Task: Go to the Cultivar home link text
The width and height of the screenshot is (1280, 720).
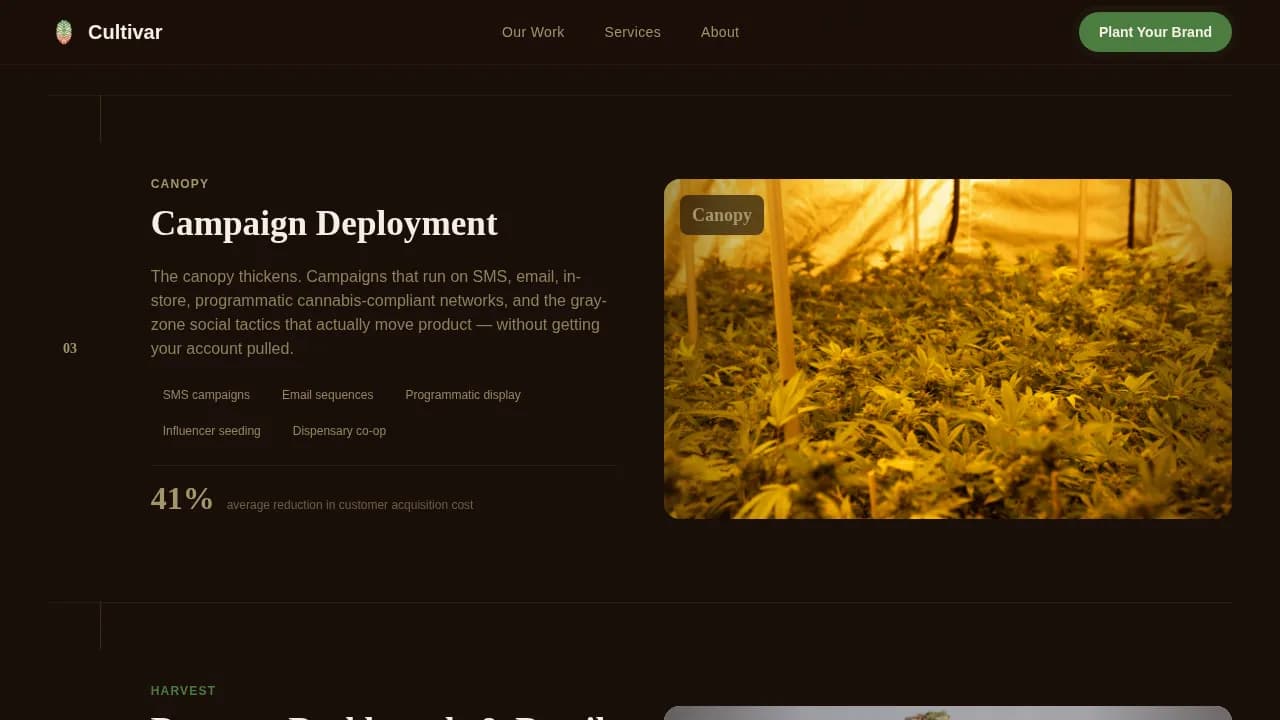Action: 125,32
